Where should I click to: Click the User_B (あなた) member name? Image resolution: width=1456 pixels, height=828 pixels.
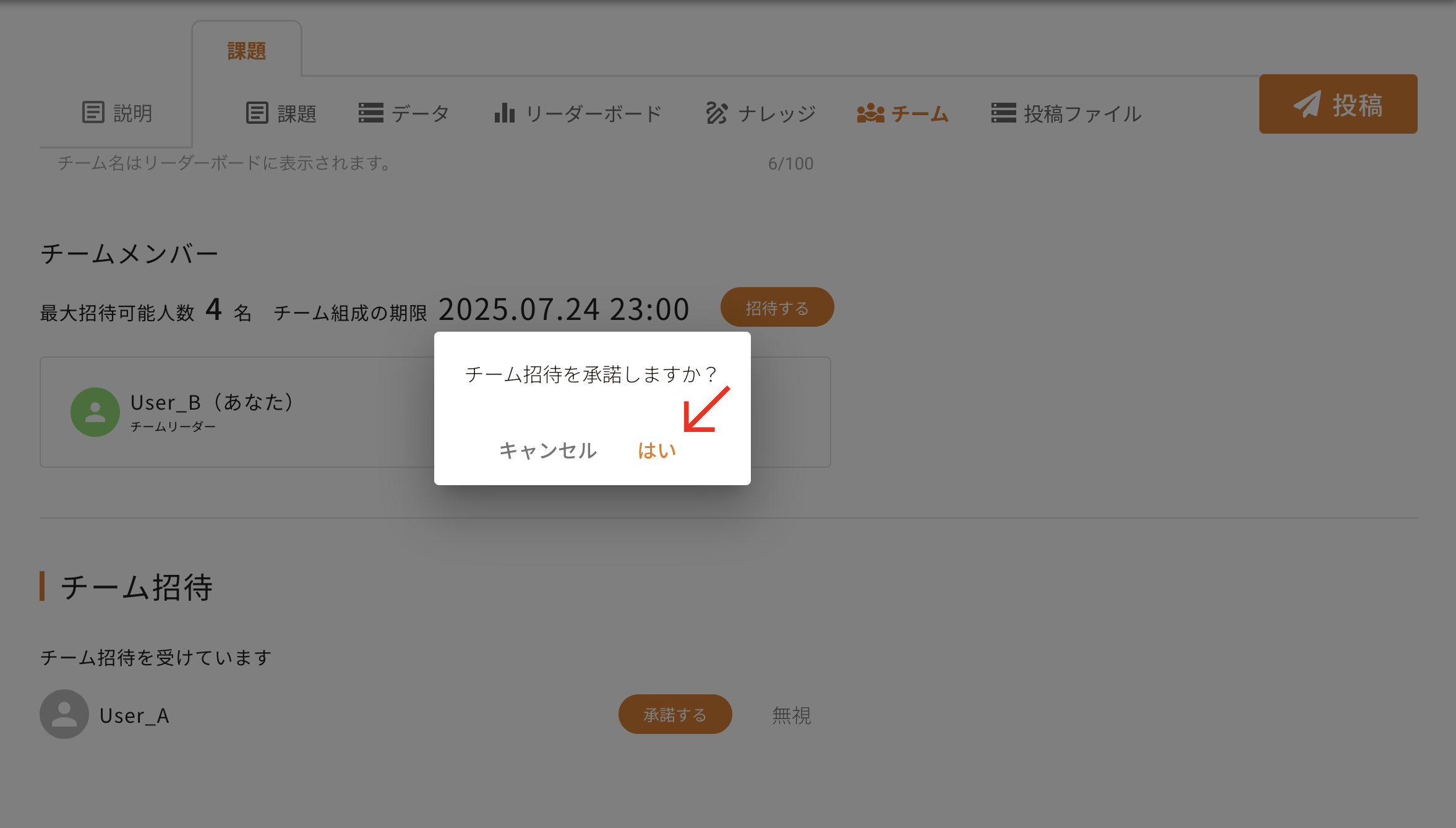coord(212,402)
